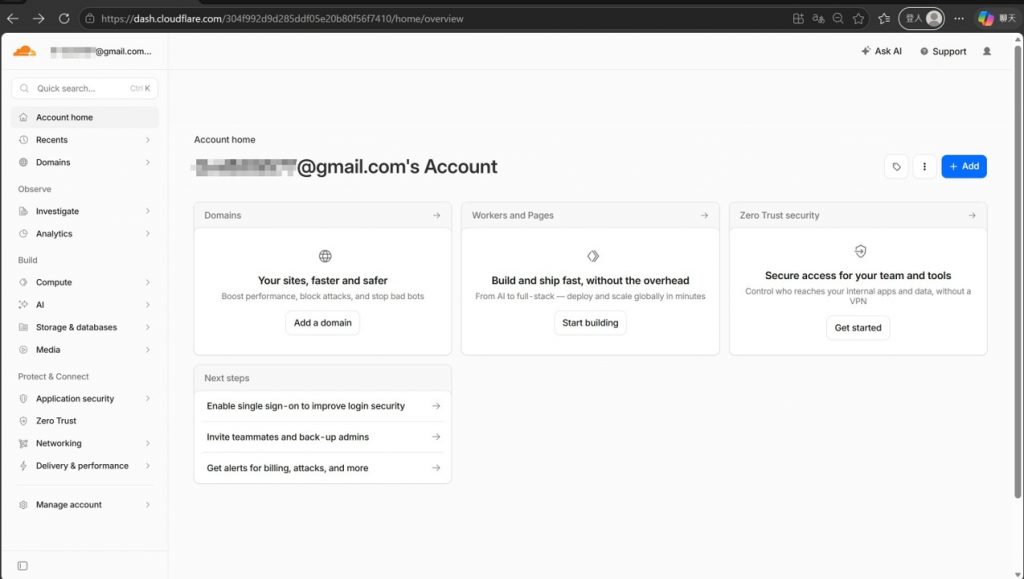The height and width of the screenshot is (579, 1024).
Task: Open Enable single sign-on next step
Action: (323, 406)
